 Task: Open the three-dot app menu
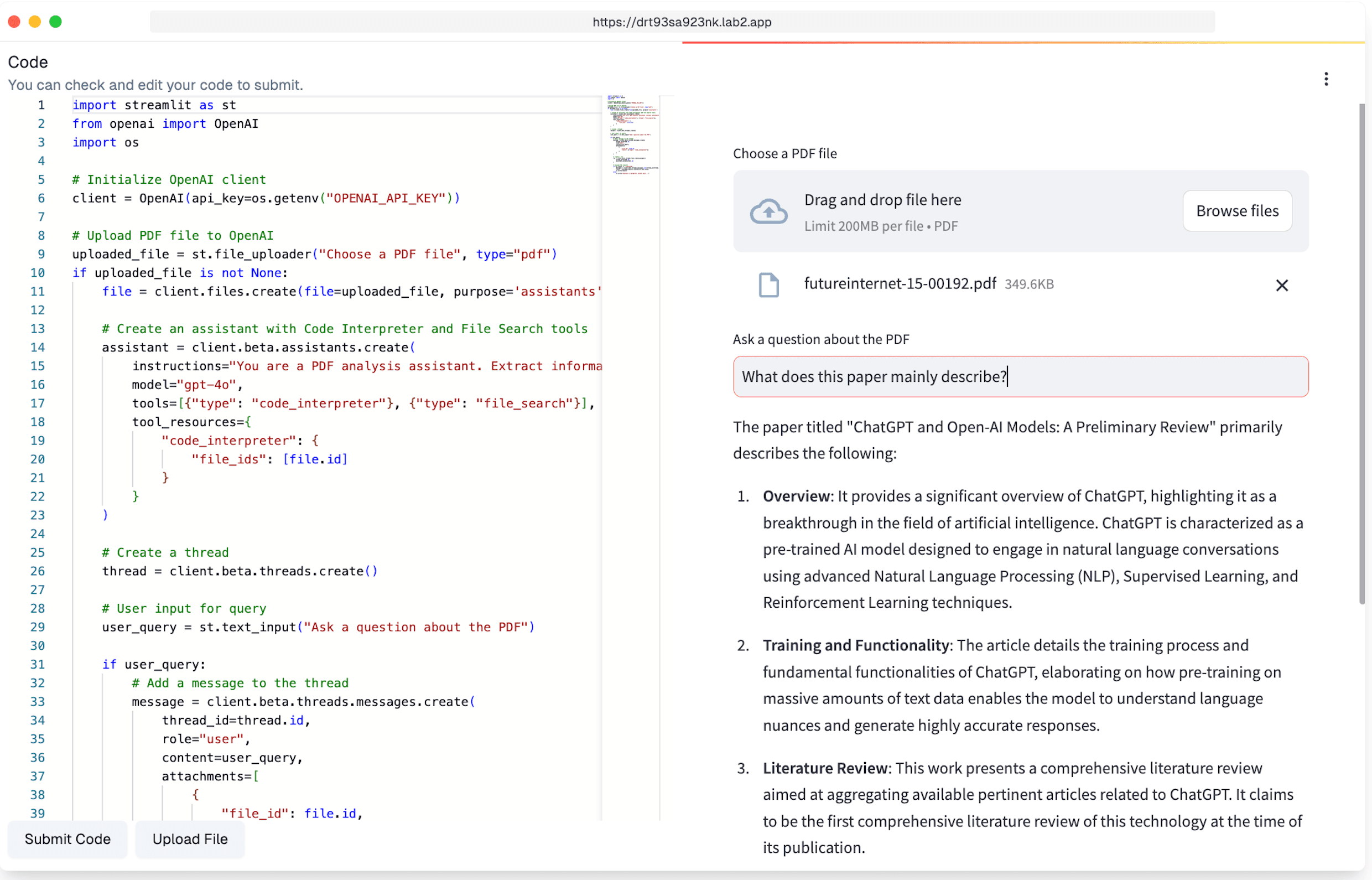tap(1326, 79)
